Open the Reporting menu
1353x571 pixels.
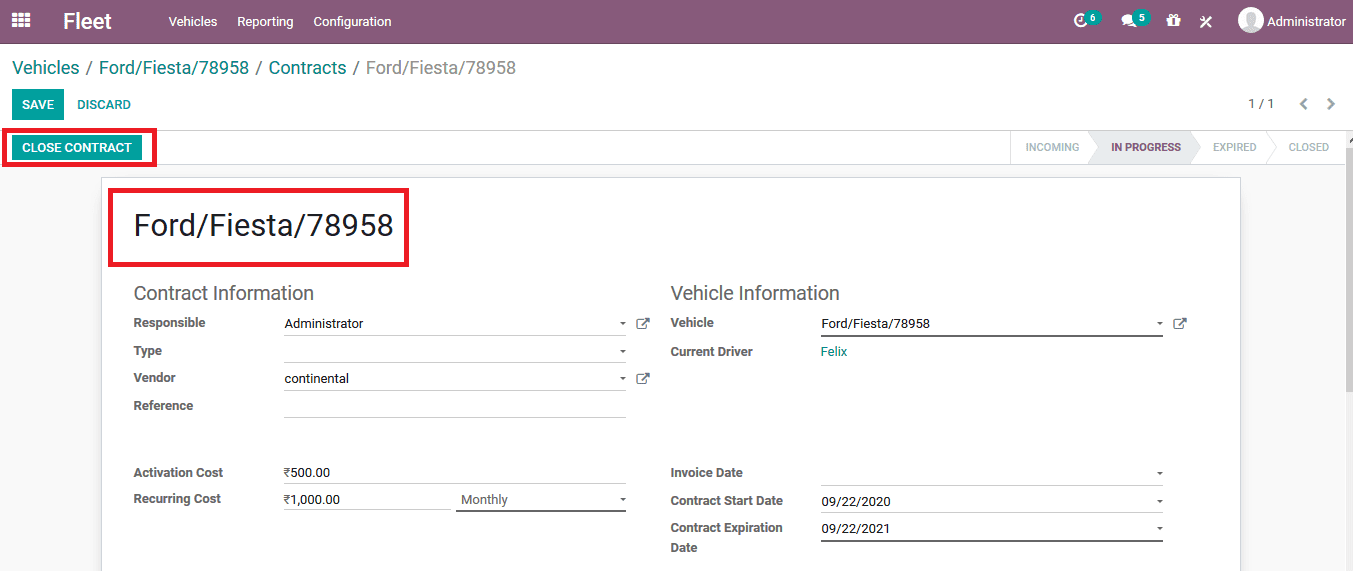pyautogui.click(x=265, y=21)
